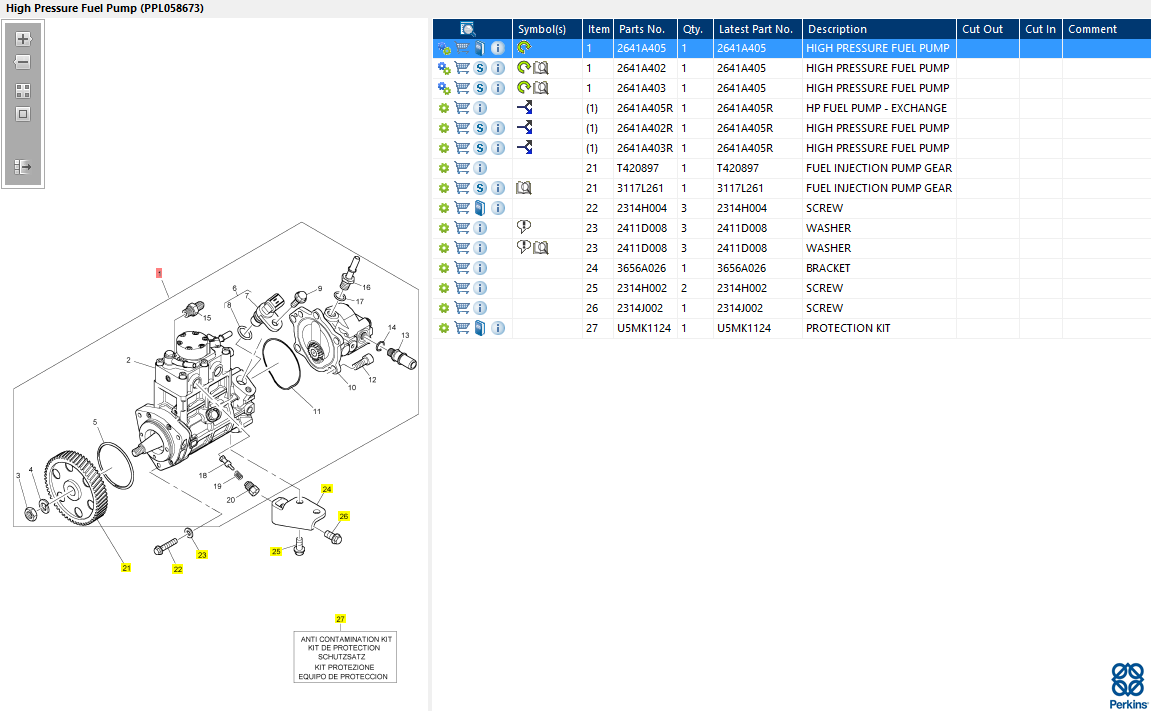Click the search icon in table header
This screenshot has height=711, width=1151.
[x=468, y=29]
